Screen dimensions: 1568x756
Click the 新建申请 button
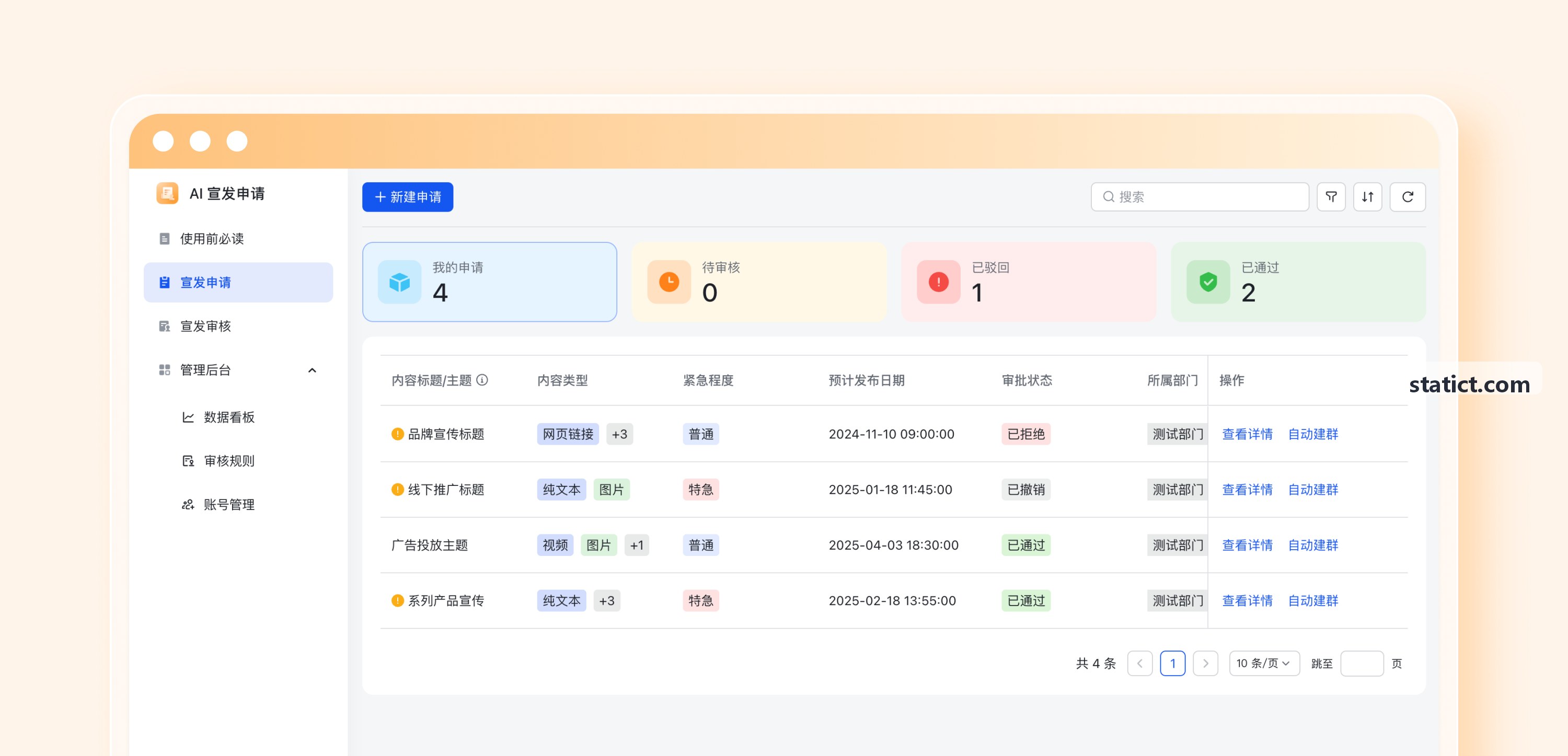click(x=407, y=196)
